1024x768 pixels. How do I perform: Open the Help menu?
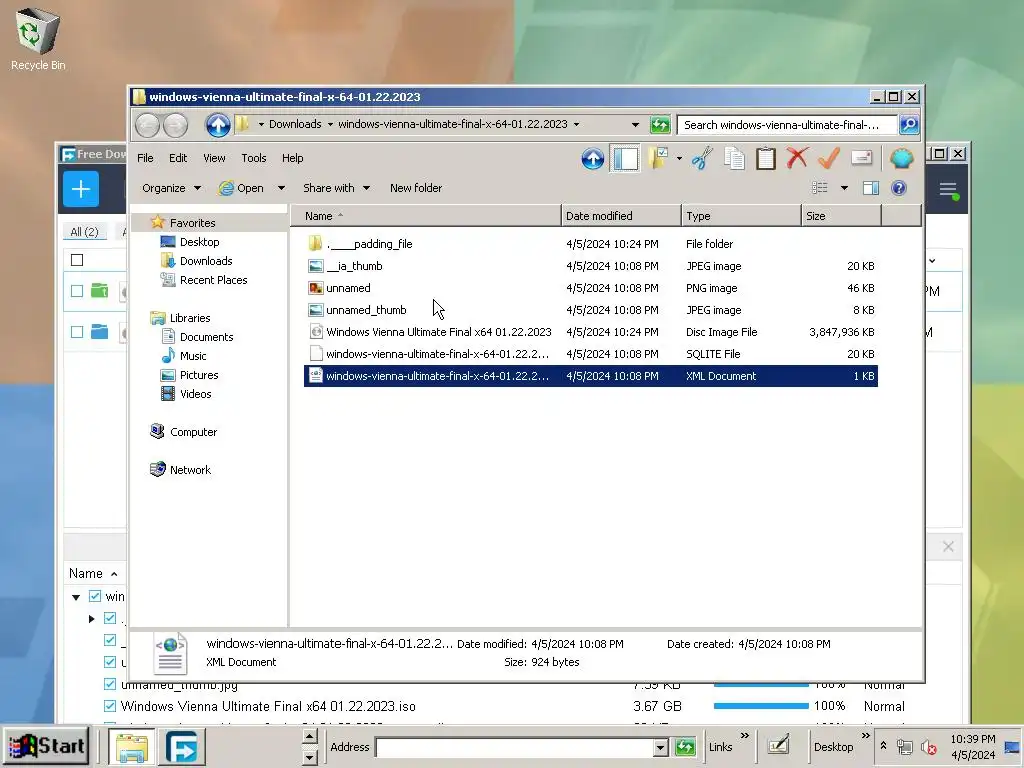tap(293, 158)
